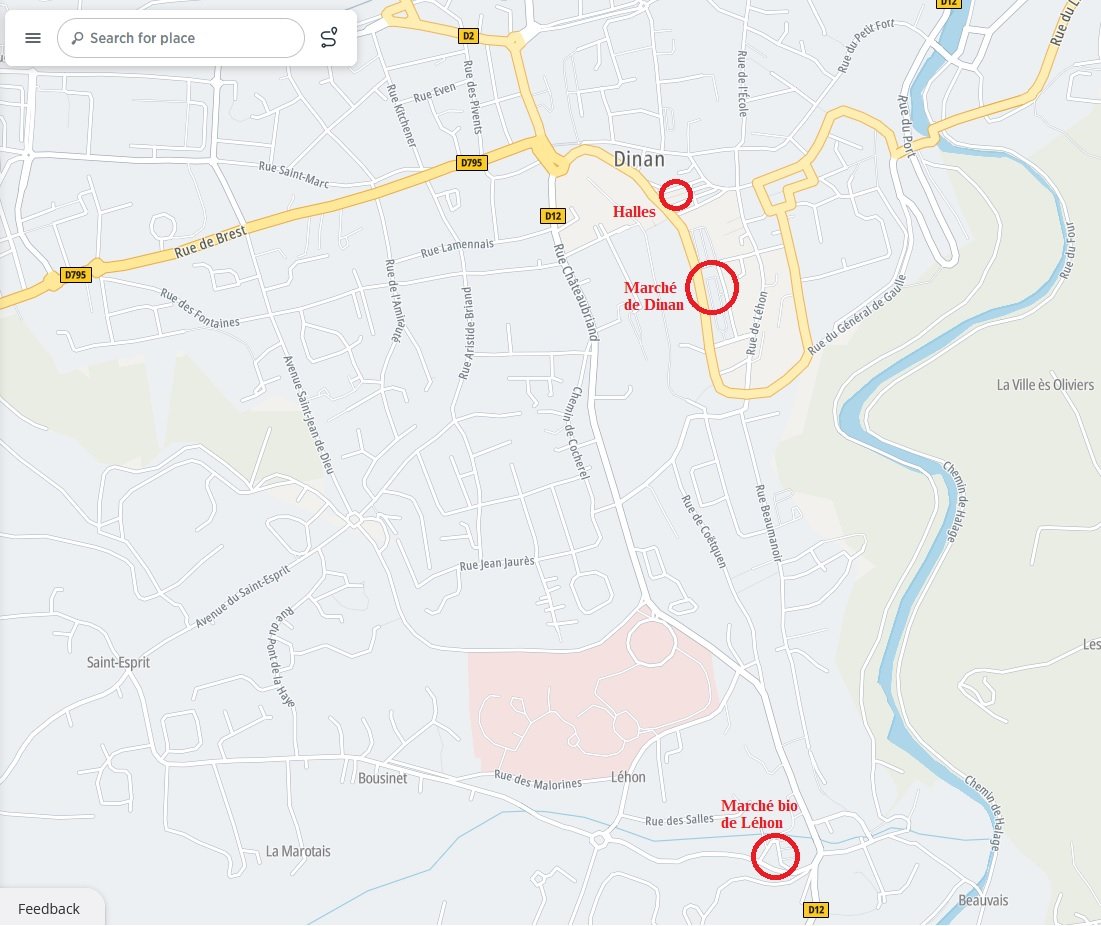This screenshot has height=926, width=1101.
Task: Click the La Ville ès Oliviers label
Action: click(x=1045, y=385)
